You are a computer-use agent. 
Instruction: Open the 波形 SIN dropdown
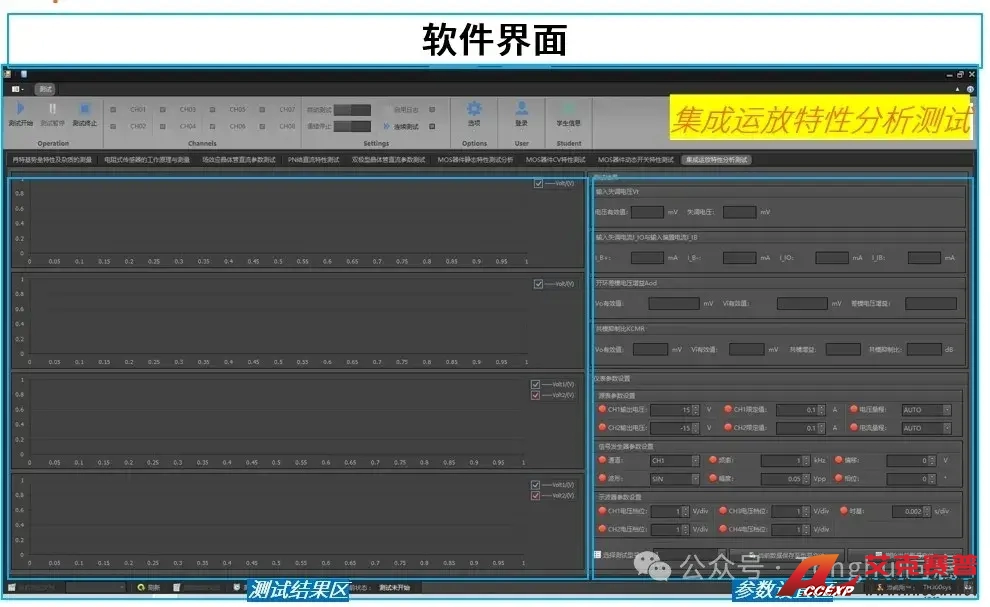[x=694, y=479]
